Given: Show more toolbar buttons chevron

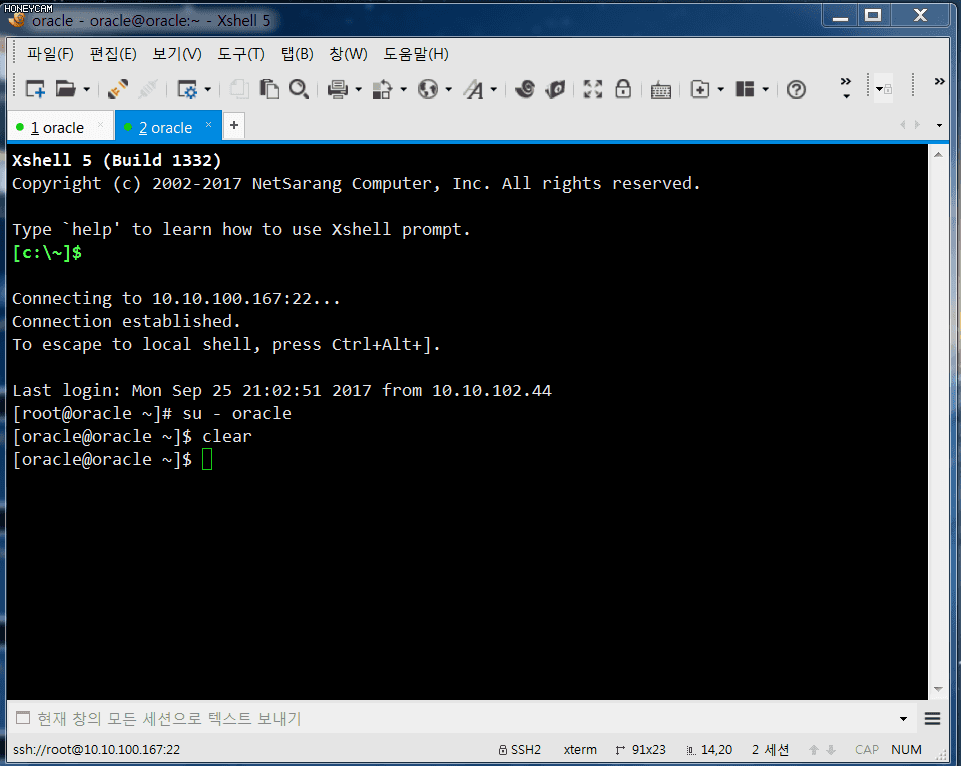Looking at the screenshot, I should (846, 88).
